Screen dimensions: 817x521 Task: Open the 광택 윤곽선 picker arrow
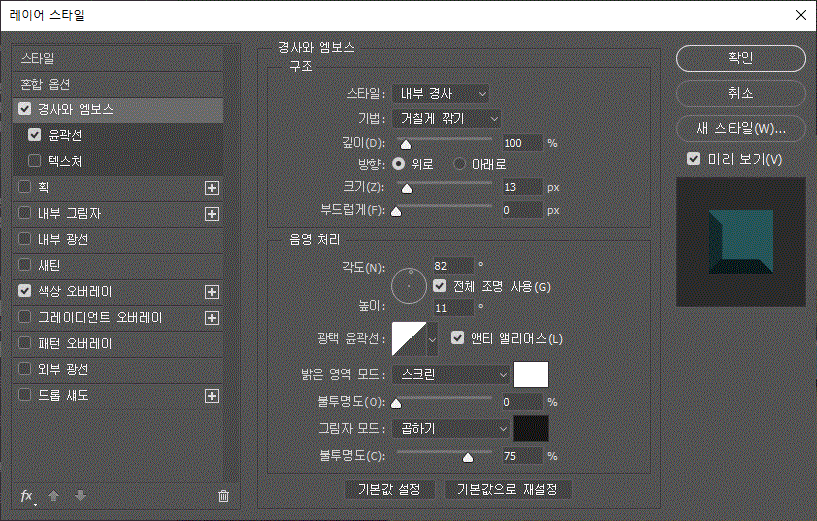click(432, 339)
